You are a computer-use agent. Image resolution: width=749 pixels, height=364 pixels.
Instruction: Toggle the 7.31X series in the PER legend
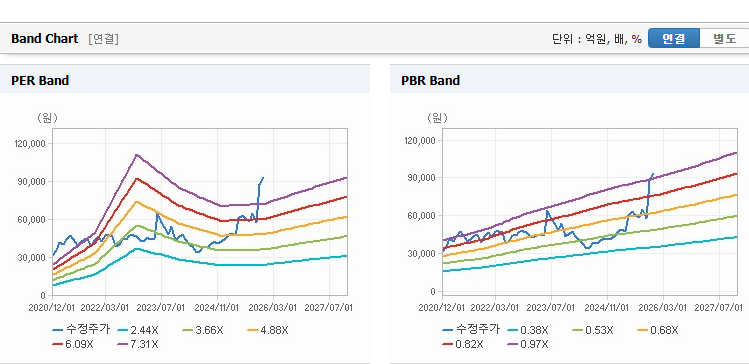(x=138, y=344)
